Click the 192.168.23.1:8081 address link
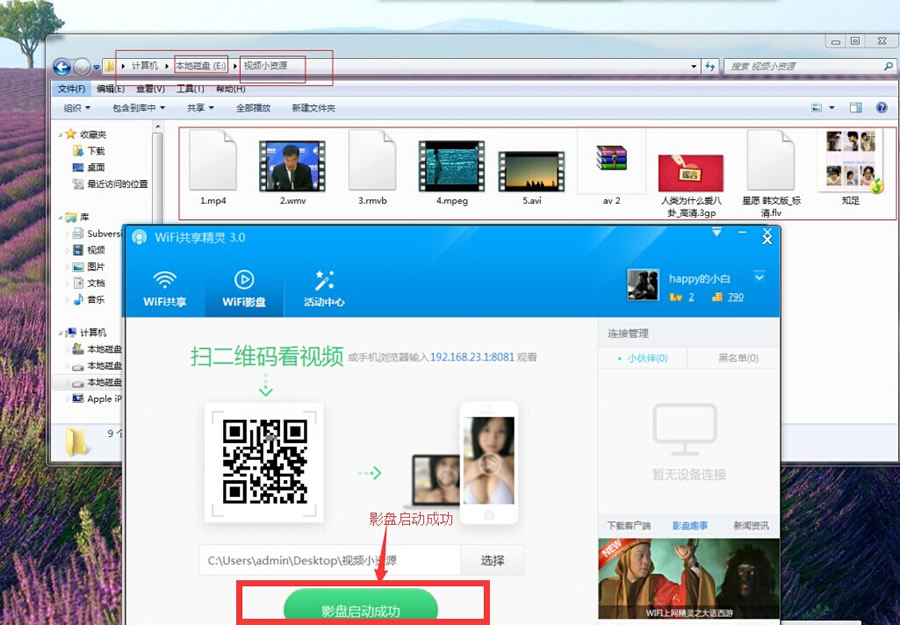900x625 pixels. pyautogui.click(x=472, y=357)
